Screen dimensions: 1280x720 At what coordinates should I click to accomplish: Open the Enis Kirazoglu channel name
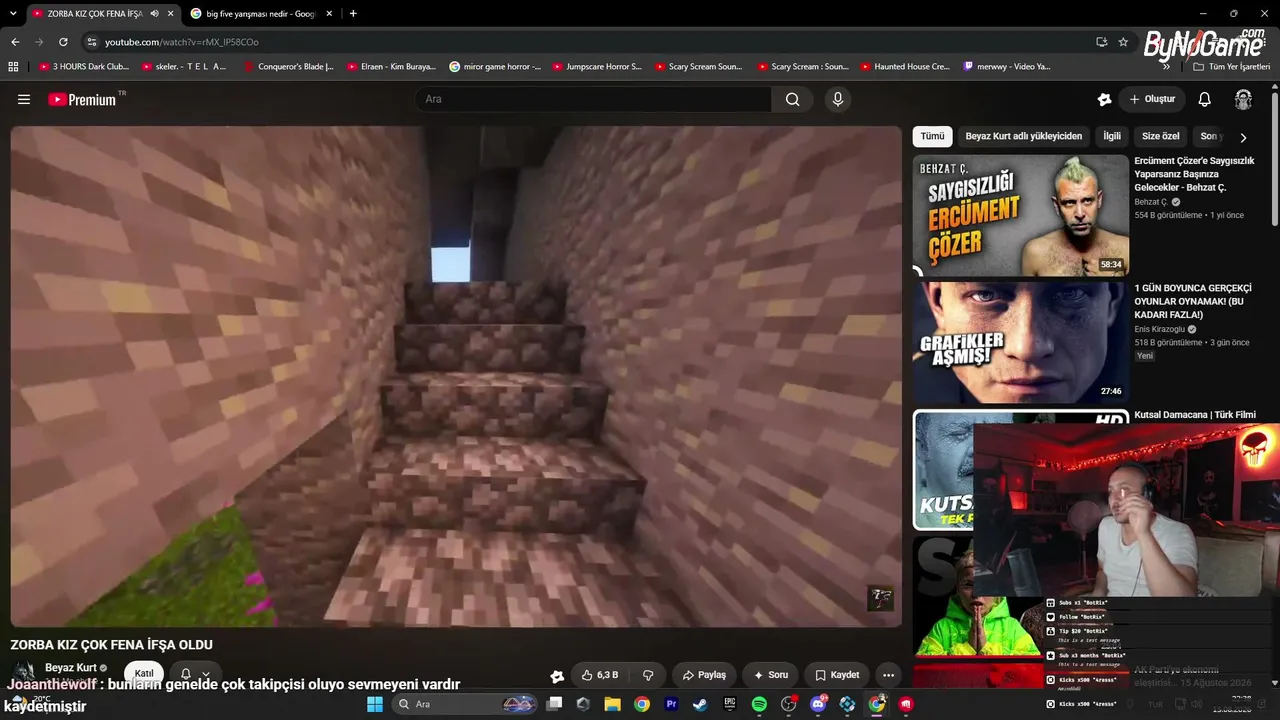pyautogui.click(x=1160, y=329)
